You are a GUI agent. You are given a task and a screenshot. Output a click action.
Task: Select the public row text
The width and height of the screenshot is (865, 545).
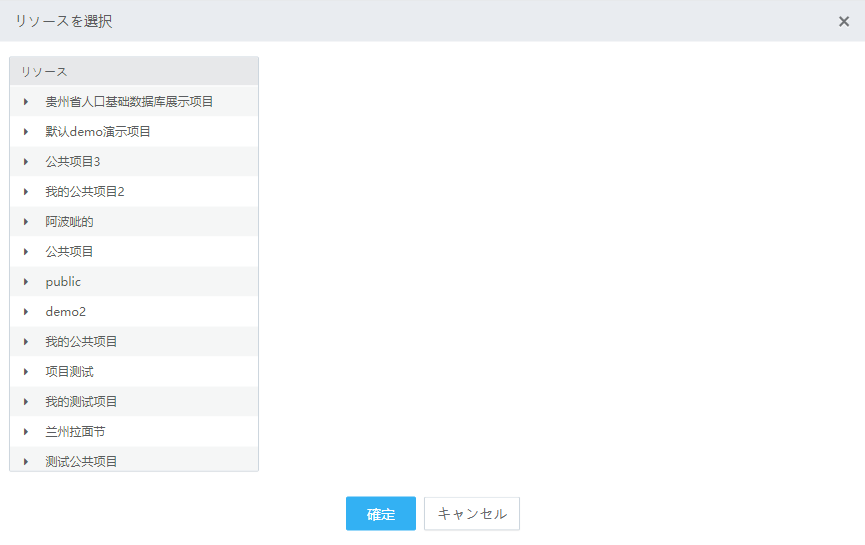click(63, 282)
